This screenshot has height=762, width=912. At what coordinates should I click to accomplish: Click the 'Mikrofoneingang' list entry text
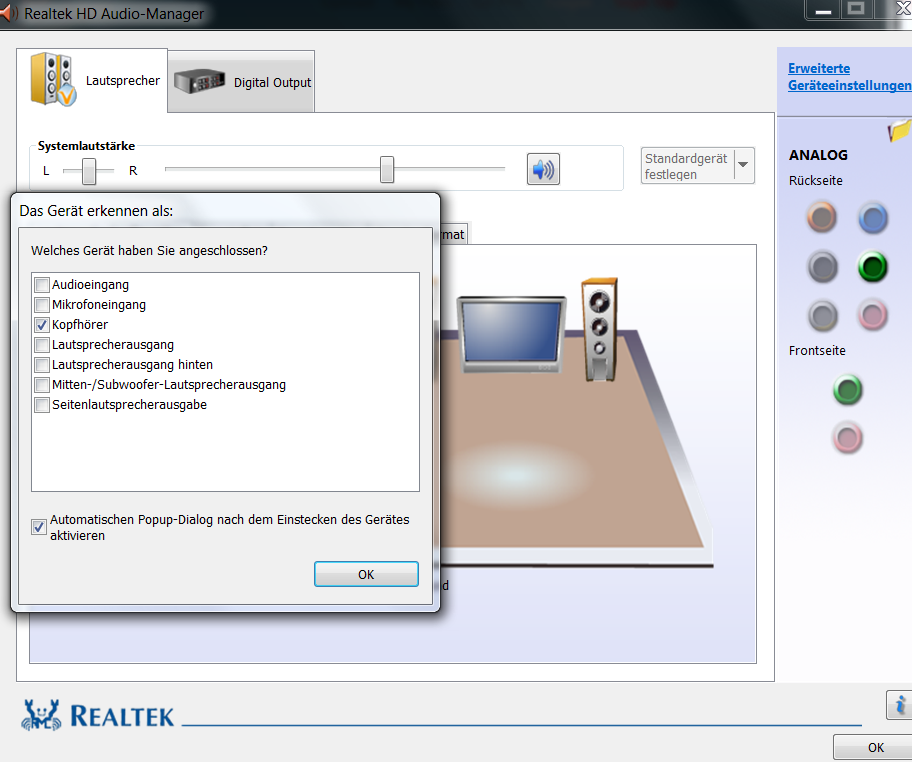click(x=99, y=305)
